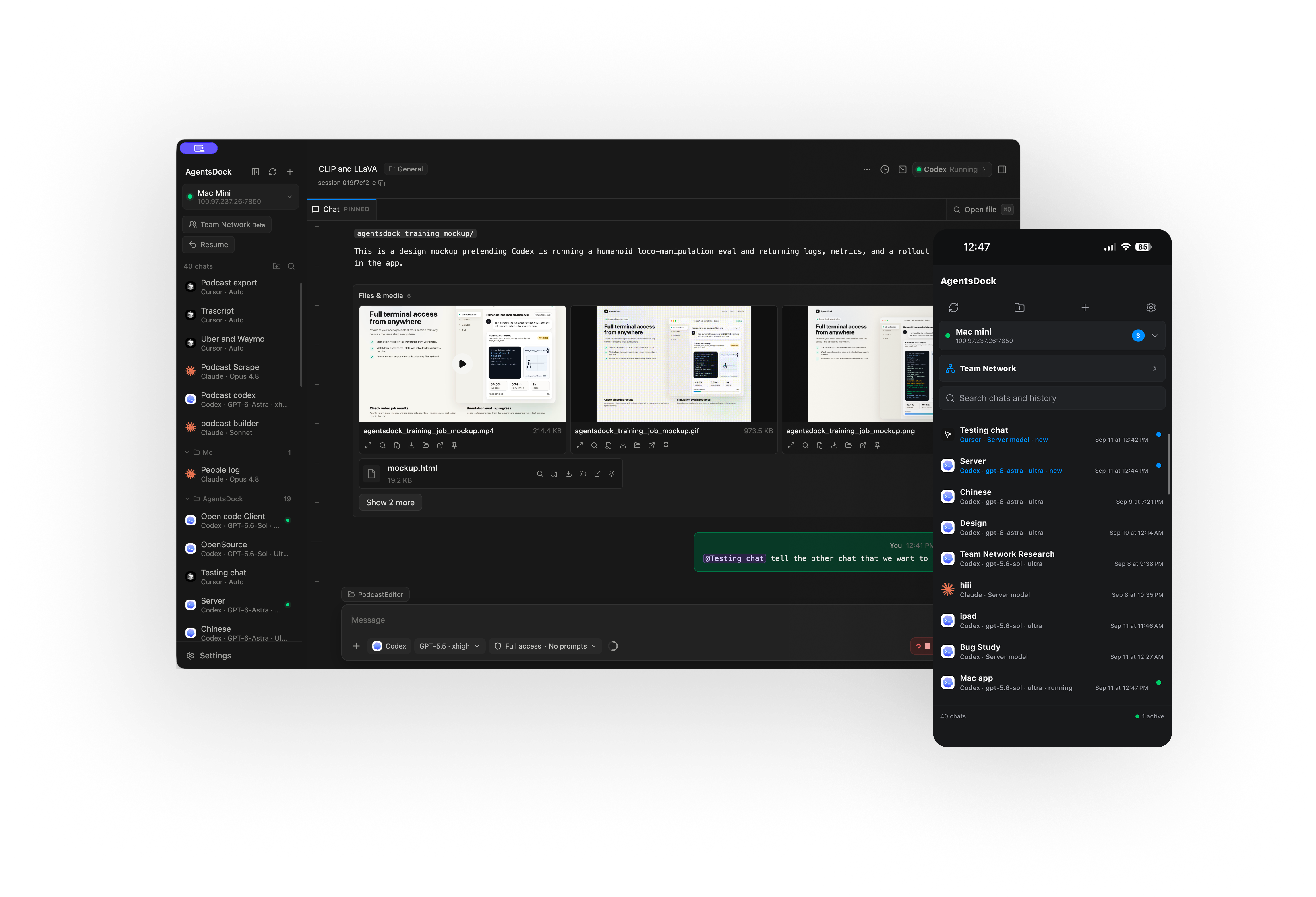This screenshot has width=1316, height=897.
Task: Open the General folder tag
Action: tap(405, 169)
